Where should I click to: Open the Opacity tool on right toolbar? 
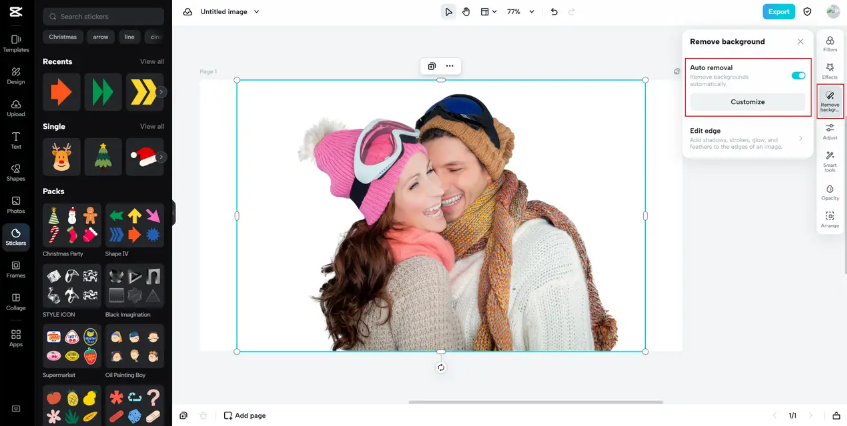(830, 192)
